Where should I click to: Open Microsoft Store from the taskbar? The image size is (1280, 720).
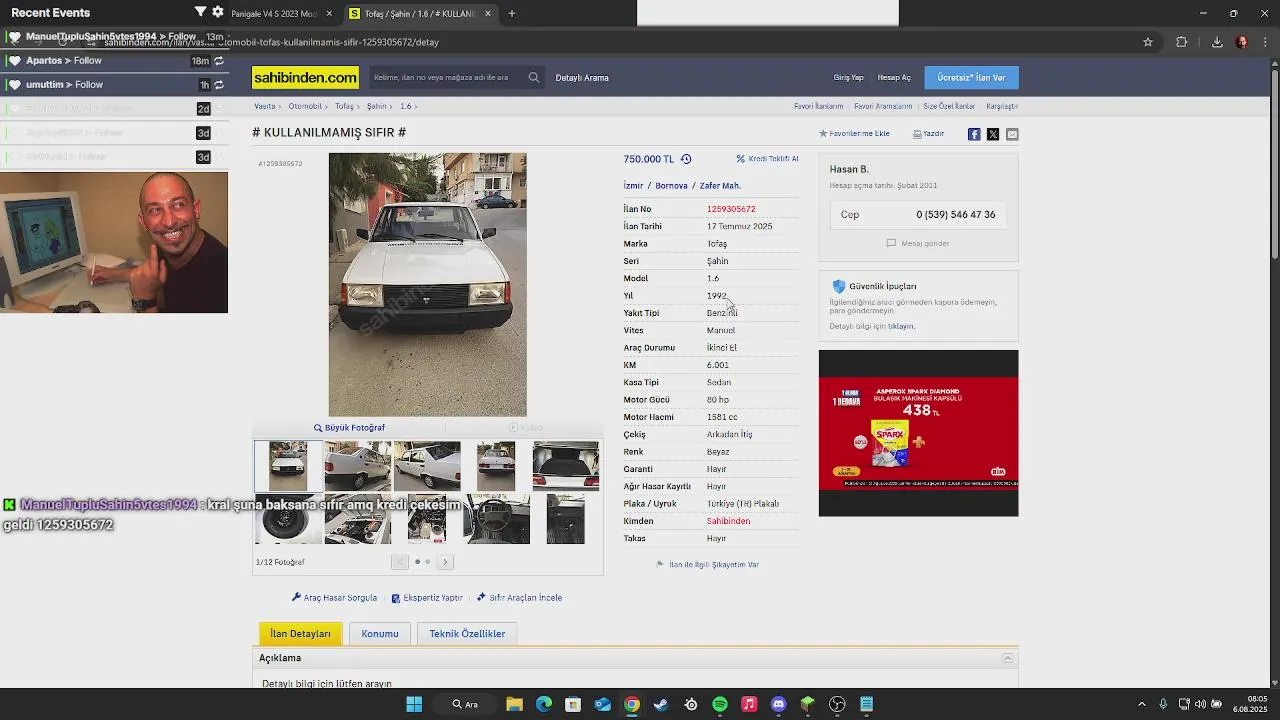[x=573, y=704]
